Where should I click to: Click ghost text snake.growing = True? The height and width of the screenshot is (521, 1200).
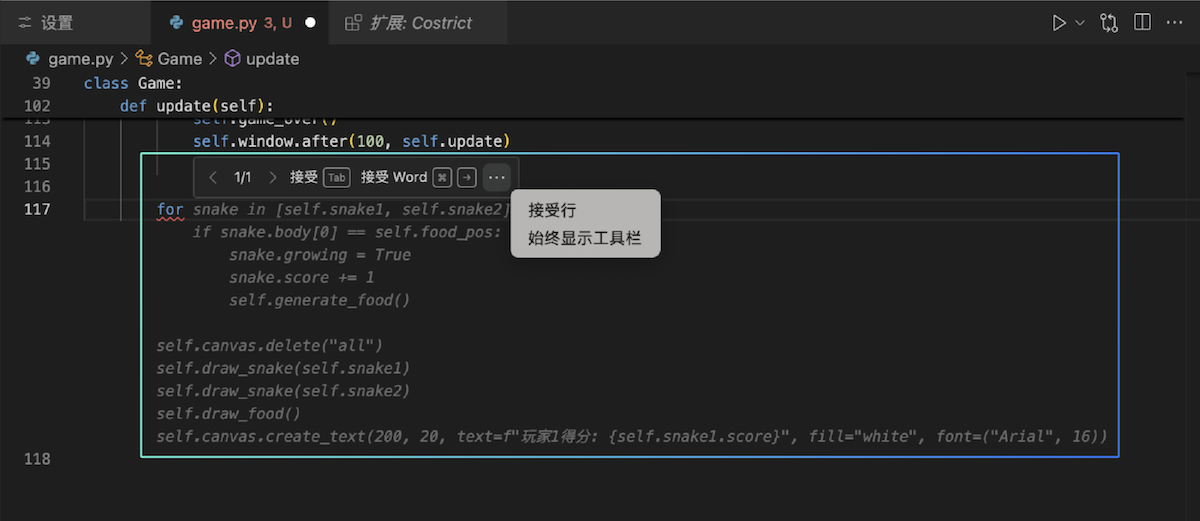tap(320, 255)
